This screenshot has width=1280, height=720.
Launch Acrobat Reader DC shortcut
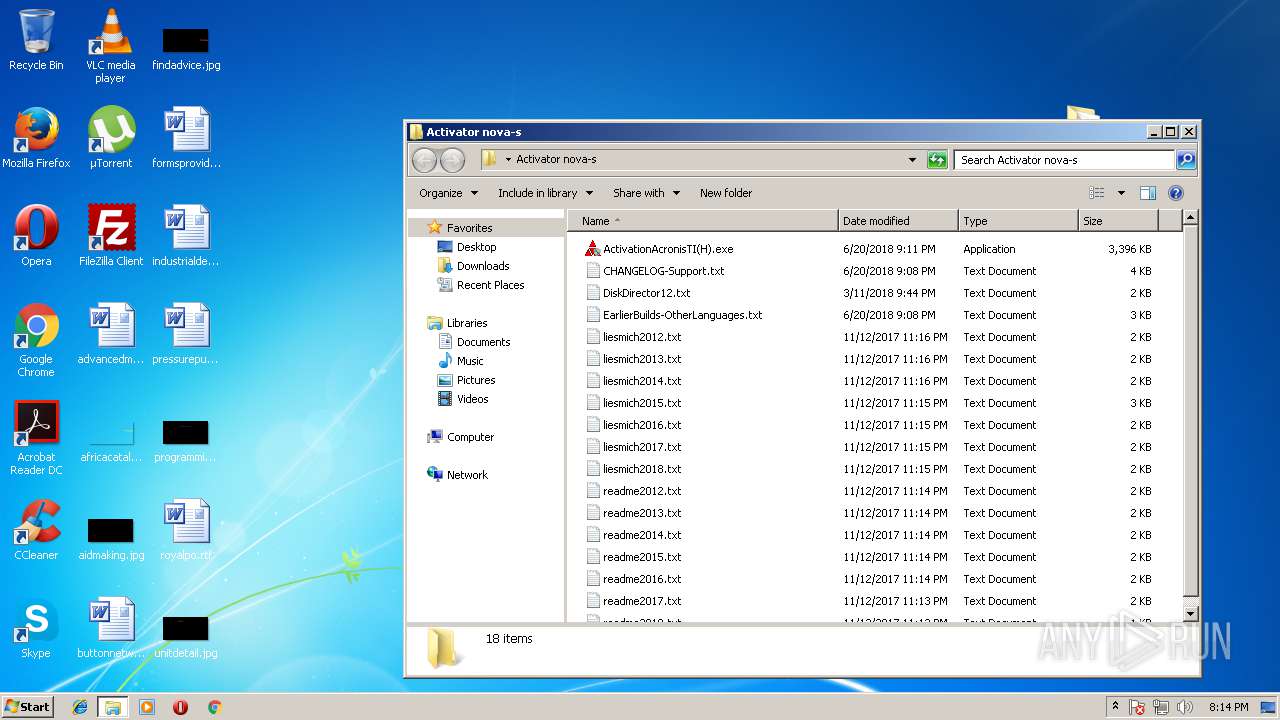[36, 438]
